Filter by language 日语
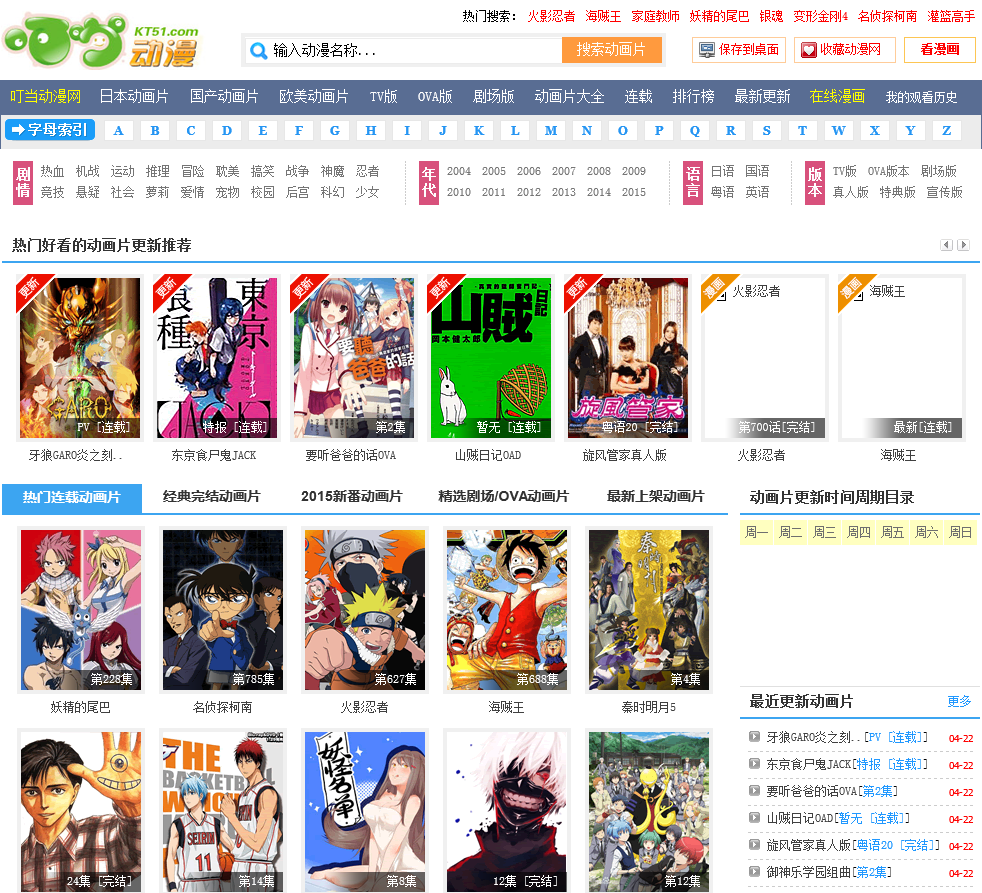Image resolution: width=982 pixels, height=893 pixels. [723, 171]
